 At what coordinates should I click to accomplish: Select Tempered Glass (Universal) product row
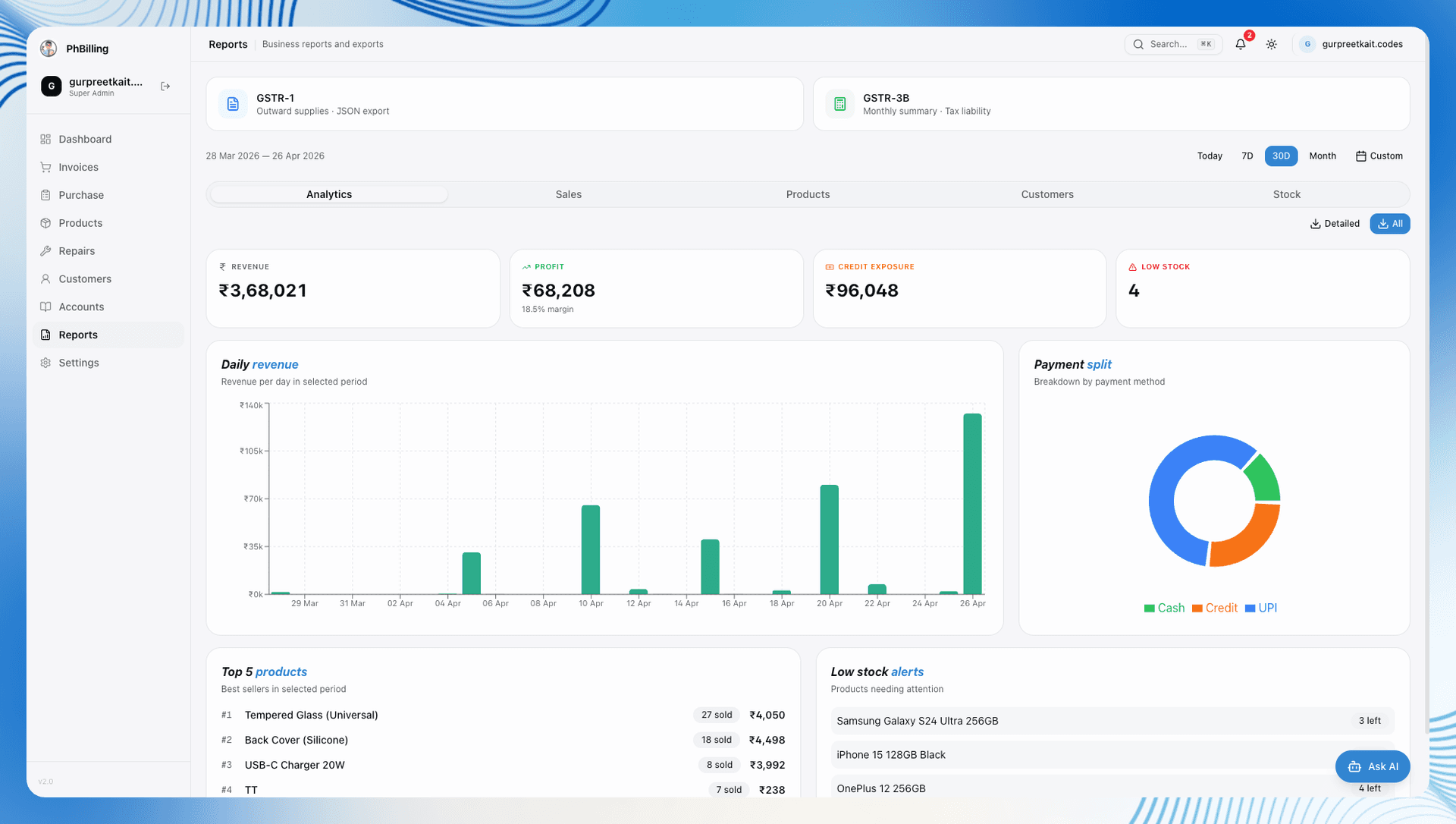click(503, 715)
